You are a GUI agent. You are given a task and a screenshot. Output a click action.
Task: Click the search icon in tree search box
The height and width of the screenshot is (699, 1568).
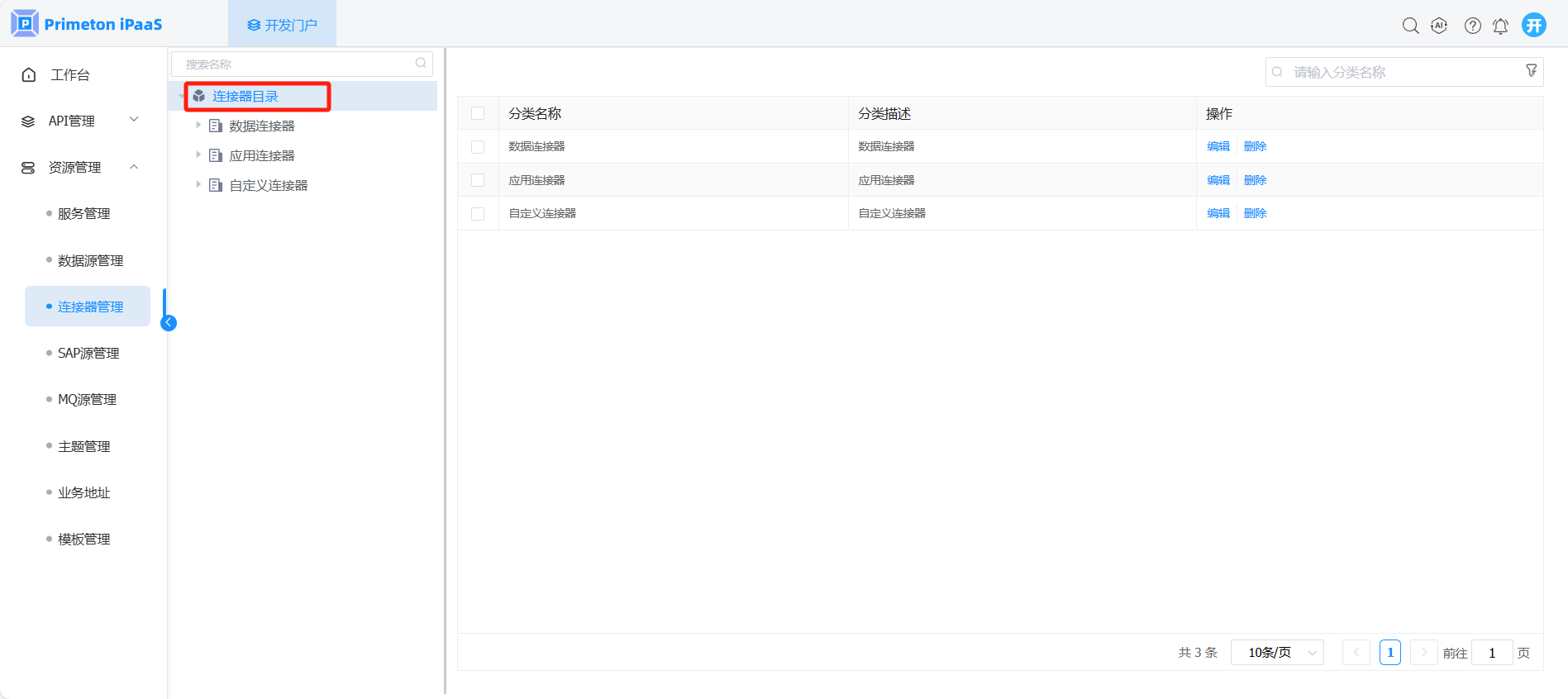tap(421, 64)
